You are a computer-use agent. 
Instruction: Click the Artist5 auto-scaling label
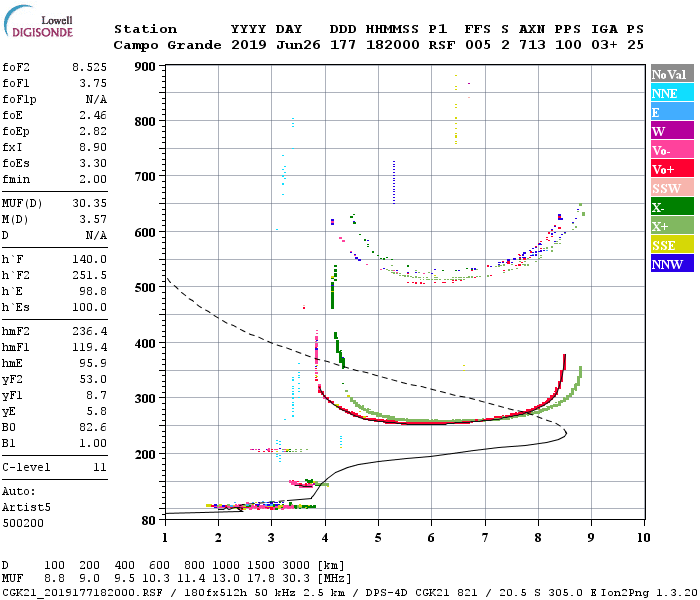[26, 508]
